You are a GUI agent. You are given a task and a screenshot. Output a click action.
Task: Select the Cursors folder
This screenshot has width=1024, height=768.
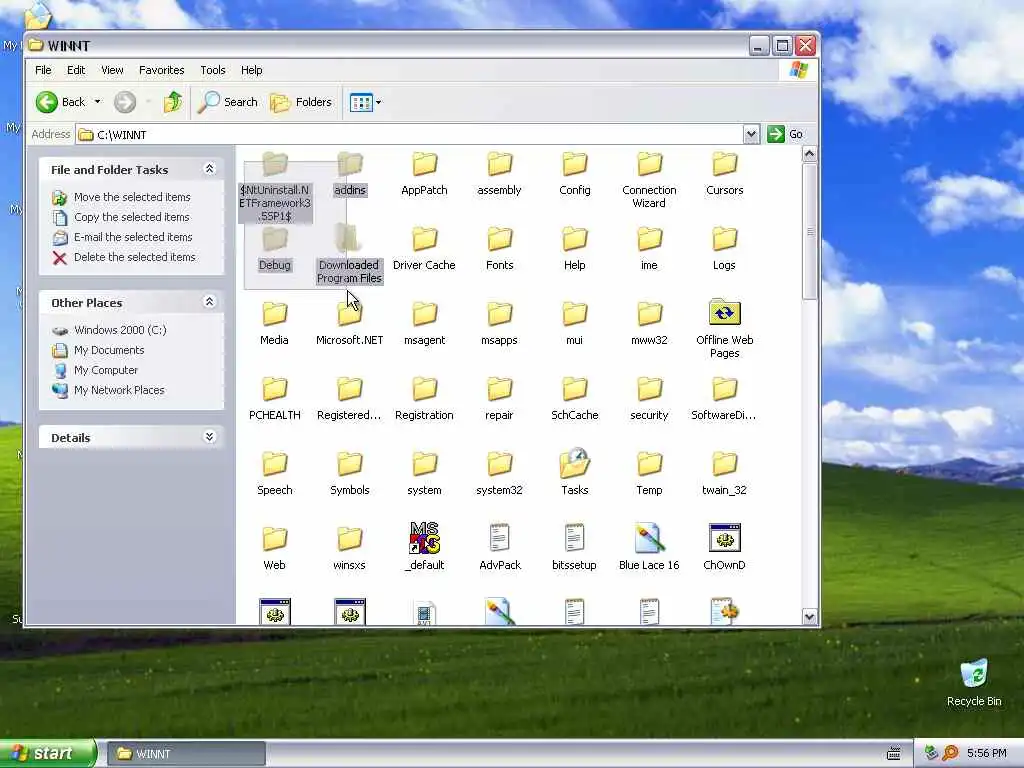(724, 174)
